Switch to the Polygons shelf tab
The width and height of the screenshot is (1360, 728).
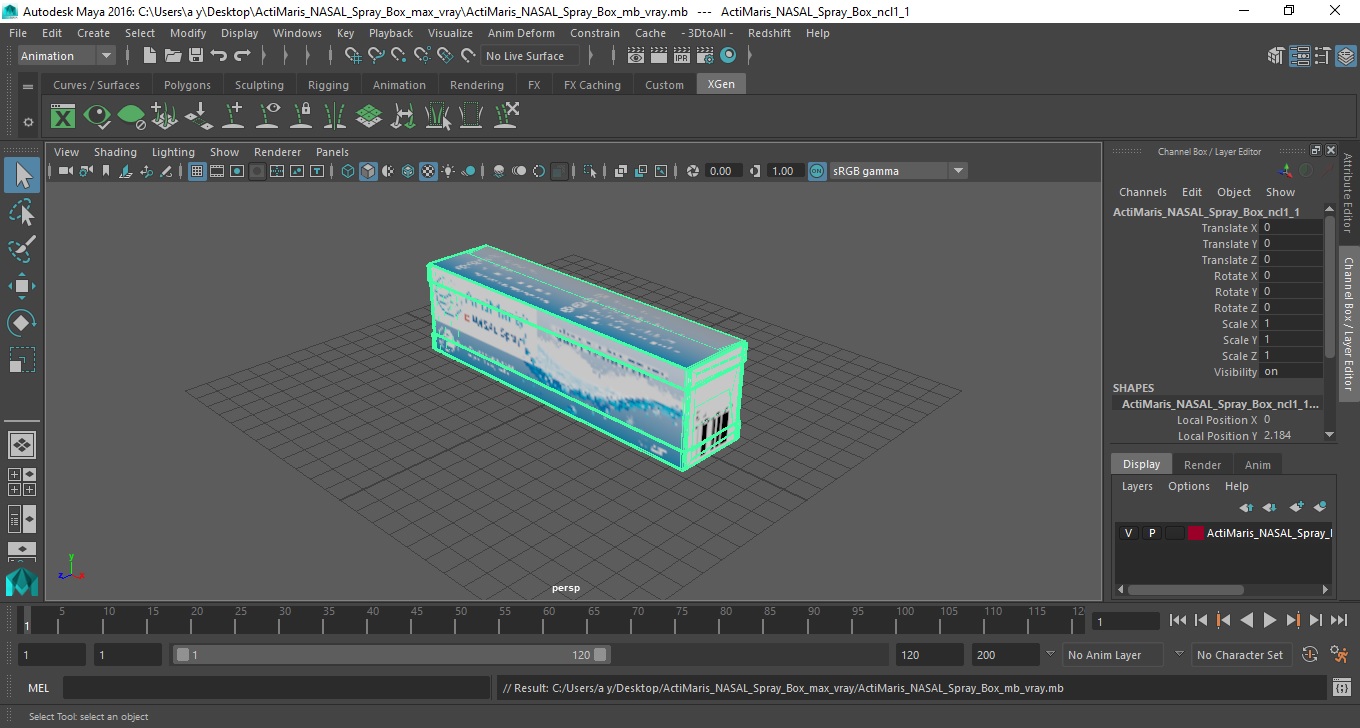(x=187, y=85)
